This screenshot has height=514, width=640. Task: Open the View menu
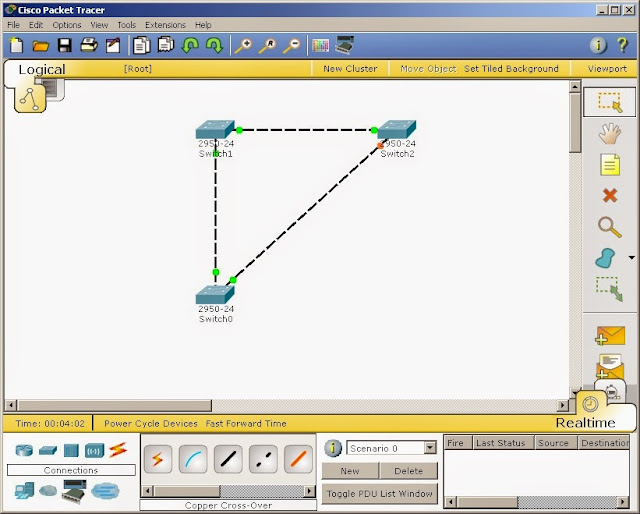(x=99, y=25)
